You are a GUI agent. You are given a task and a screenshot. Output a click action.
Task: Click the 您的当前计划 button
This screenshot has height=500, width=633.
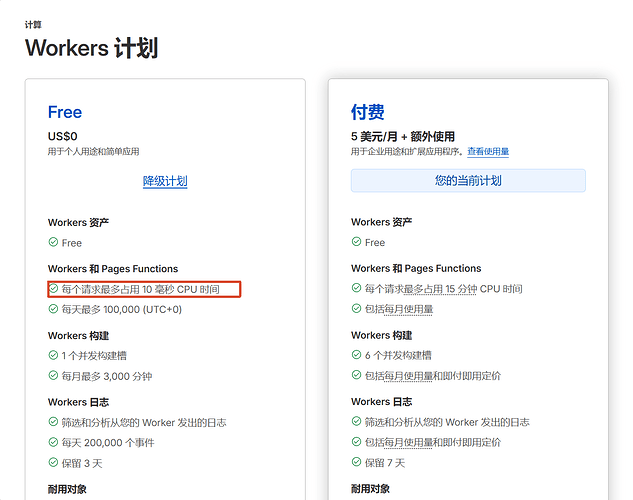coord(468,180)
